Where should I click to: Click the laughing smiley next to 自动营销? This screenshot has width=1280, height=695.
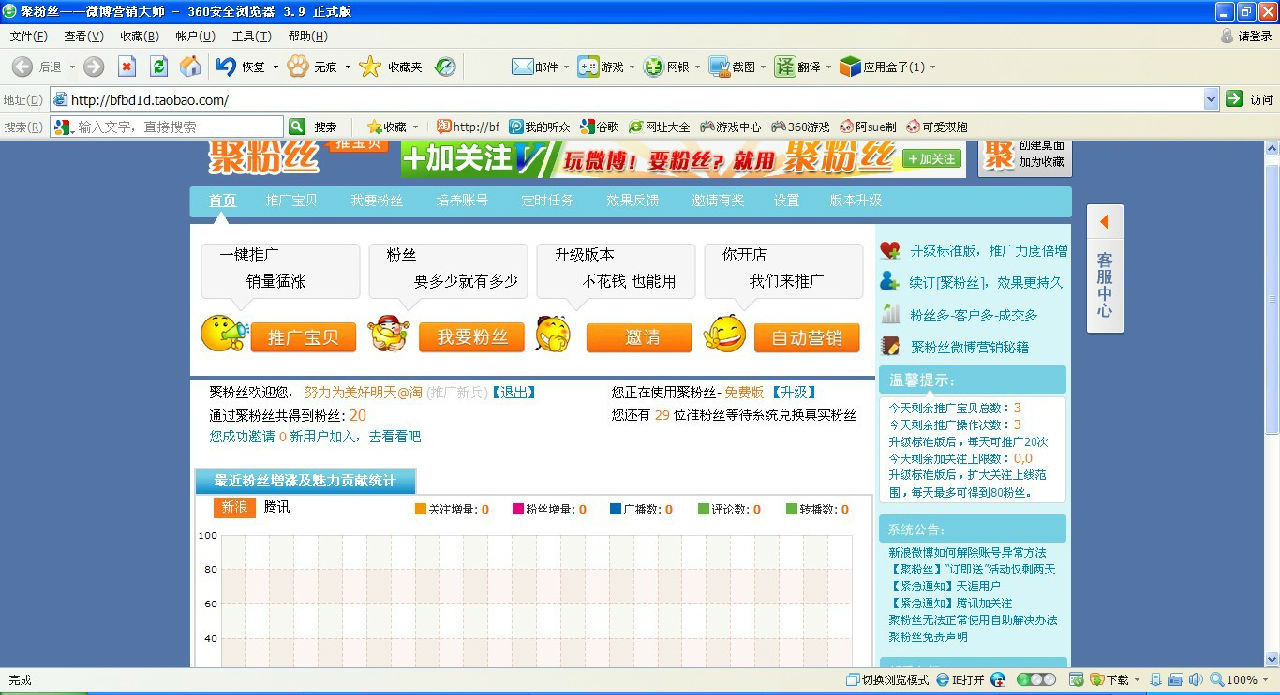(725, 334)
